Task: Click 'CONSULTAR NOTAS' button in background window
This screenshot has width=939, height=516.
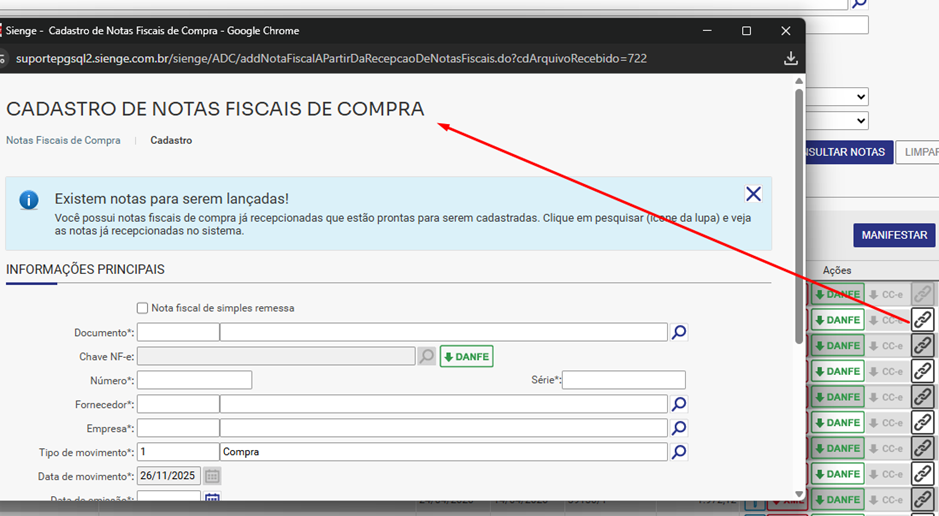Action: click(849, 152)
